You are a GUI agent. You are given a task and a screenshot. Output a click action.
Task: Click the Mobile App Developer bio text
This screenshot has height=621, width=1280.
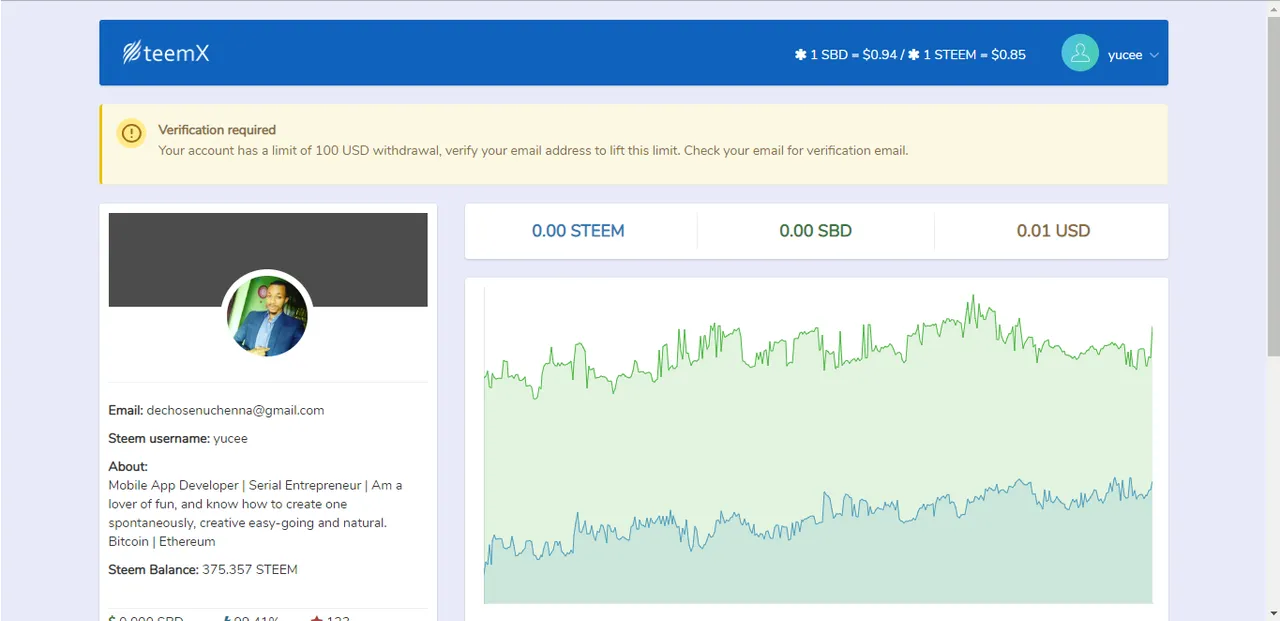tap(256, 513)
